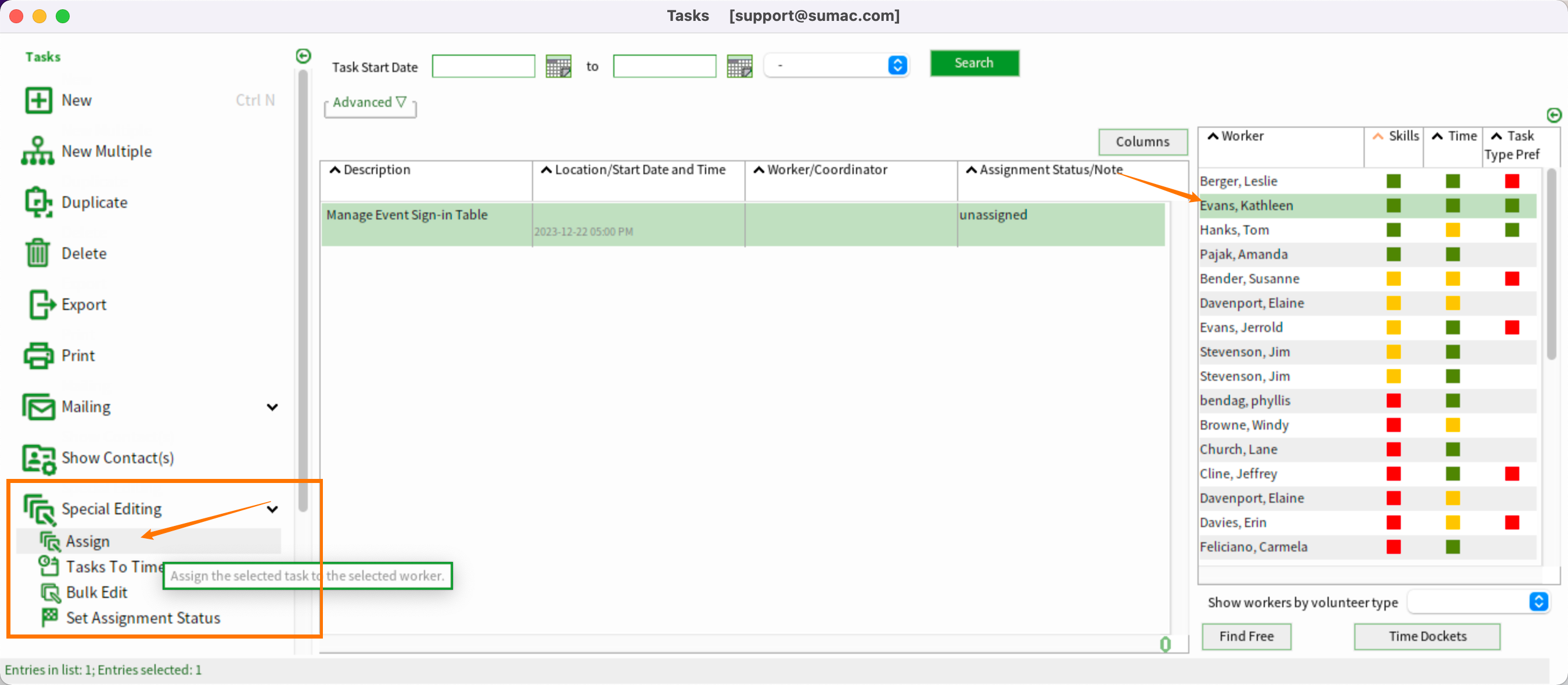Click the New task plus icon

tap(38, 100)
